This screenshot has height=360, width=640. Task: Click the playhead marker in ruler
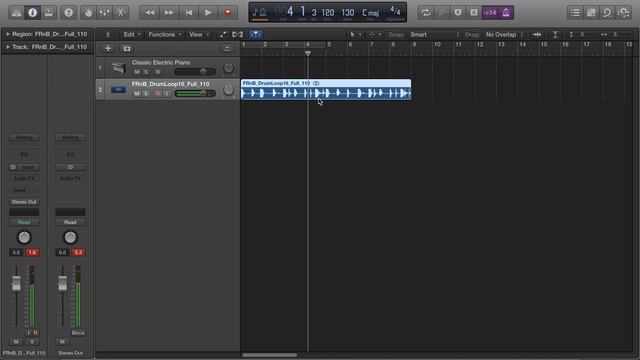pos(308,53)
